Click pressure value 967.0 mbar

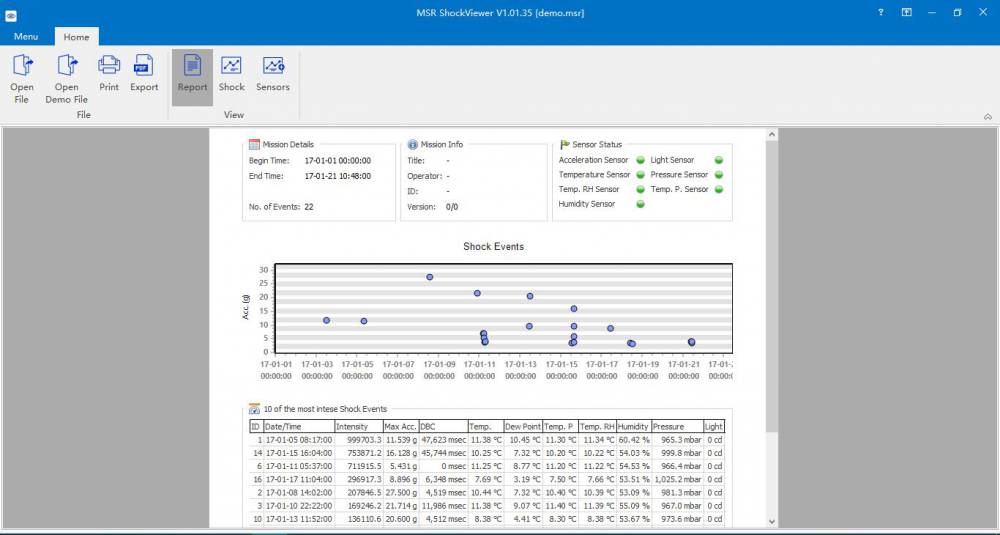(x=682, y=506)
